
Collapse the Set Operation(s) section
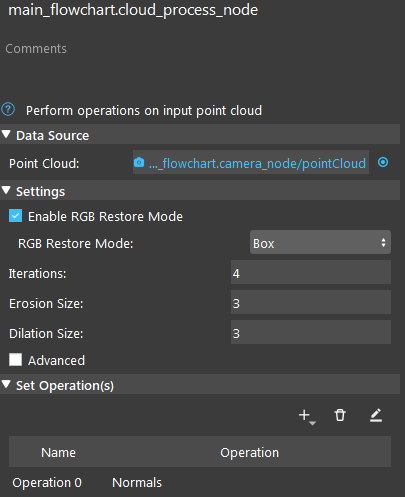point(6,384)
